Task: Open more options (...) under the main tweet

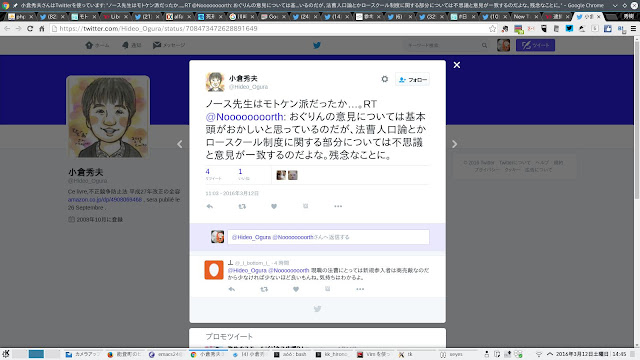Action: pyautogui.click(x=338, y=206)
